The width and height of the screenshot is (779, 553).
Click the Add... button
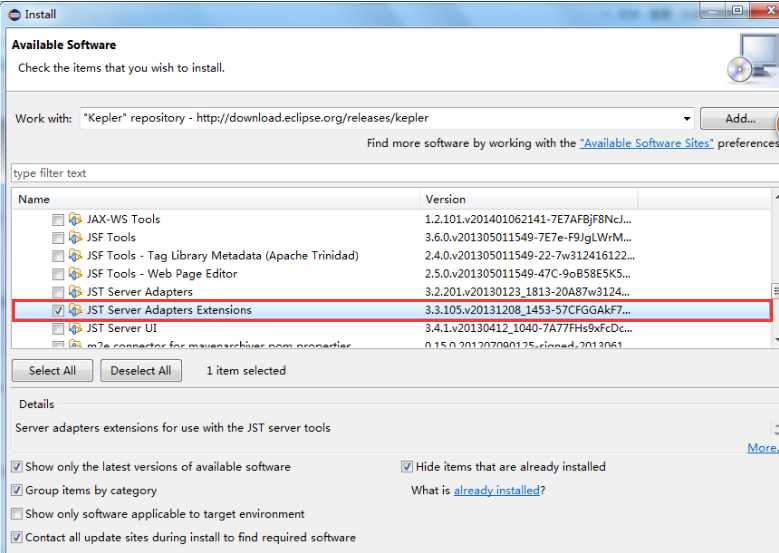[739, 118]
